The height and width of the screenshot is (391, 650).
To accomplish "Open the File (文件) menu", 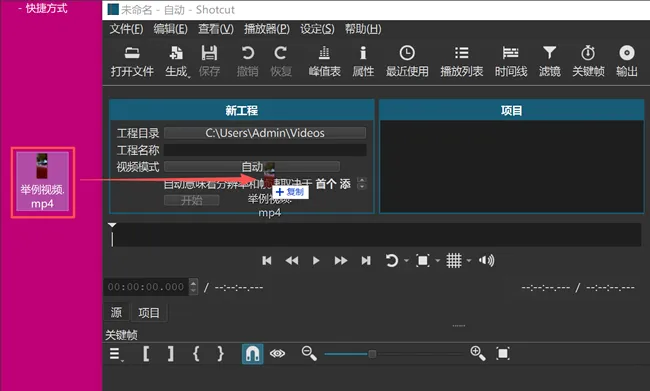I will [x=126, y=29].
